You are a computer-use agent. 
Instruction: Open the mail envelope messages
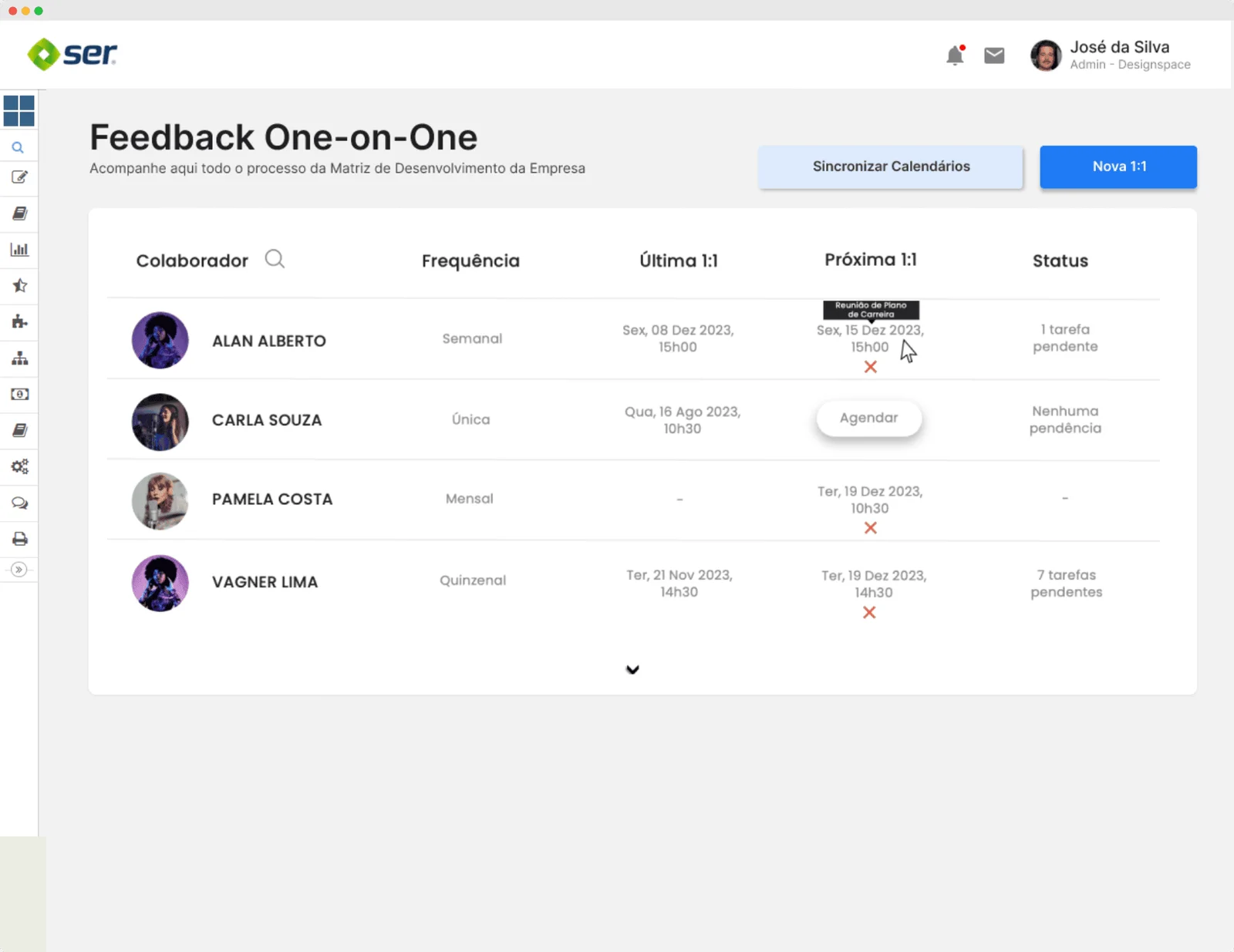click(x=994, y=56)
